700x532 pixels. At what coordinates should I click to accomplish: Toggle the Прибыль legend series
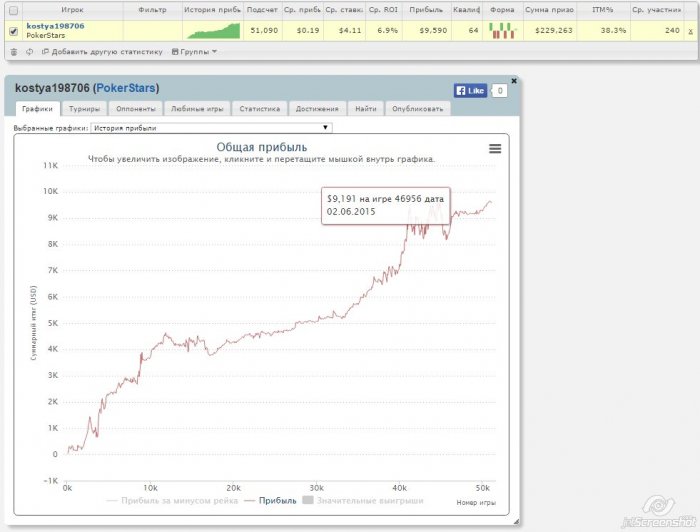tap(271, 501)
